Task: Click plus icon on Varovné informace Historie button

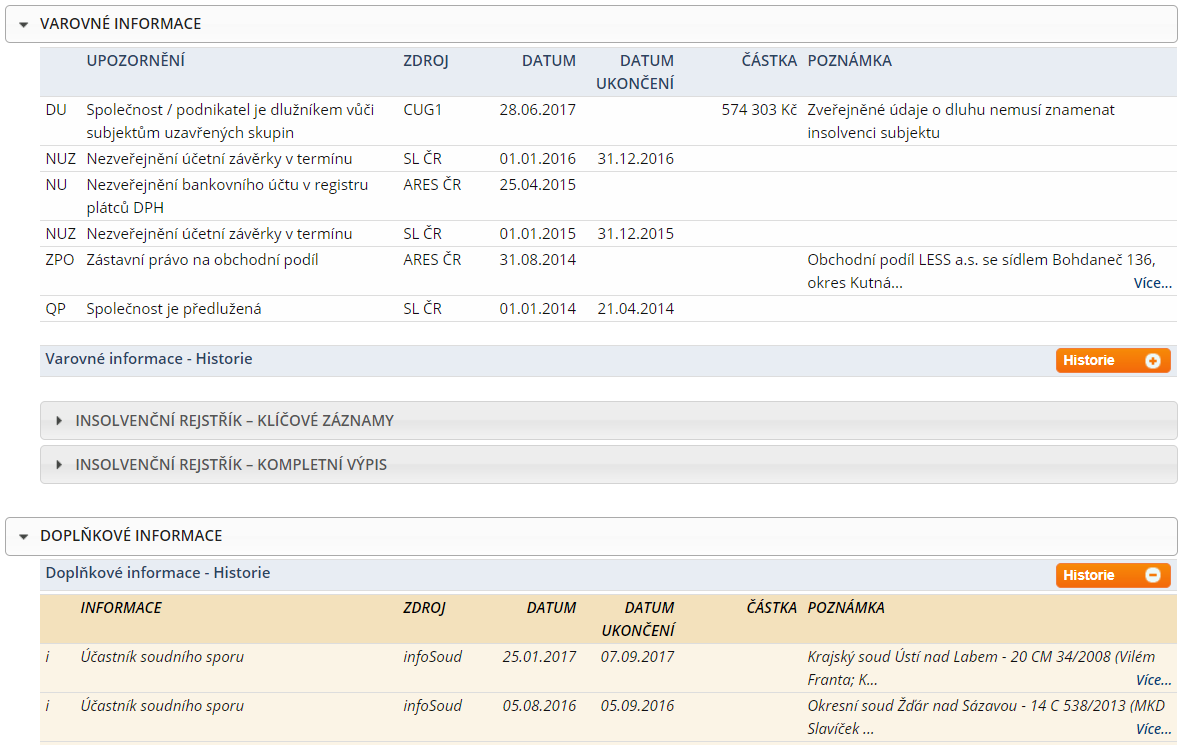Action: (1152, 361)
